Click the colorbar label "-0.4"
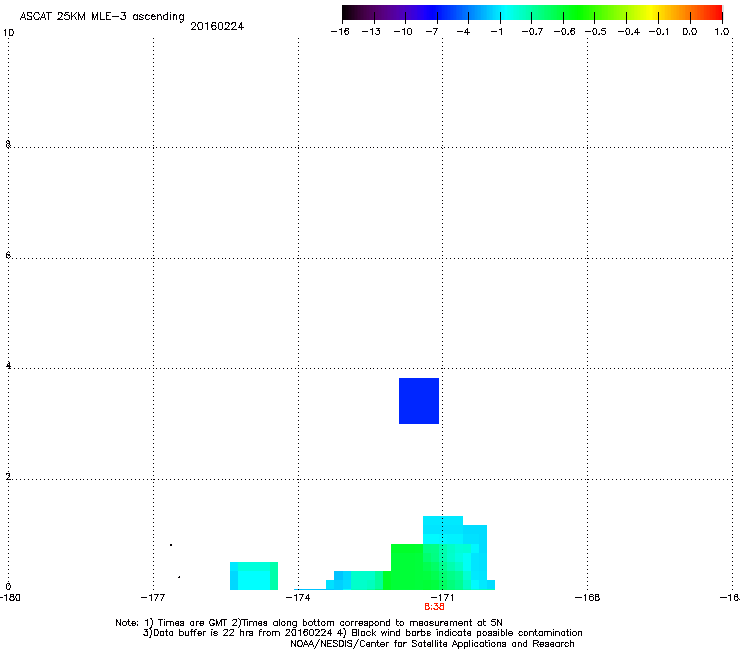The width and height of the screenshot is (740, 650). (629, 32)
